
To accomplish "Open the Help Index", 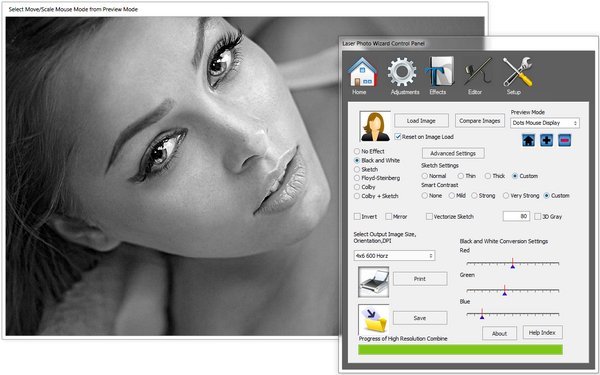I will point(542,333).
